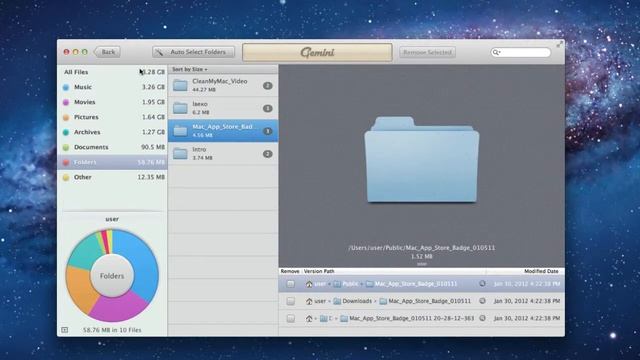Screen dimensions: 640x360
Task: Click the 6.2 MB size under laexo
Action: [200, 112]
